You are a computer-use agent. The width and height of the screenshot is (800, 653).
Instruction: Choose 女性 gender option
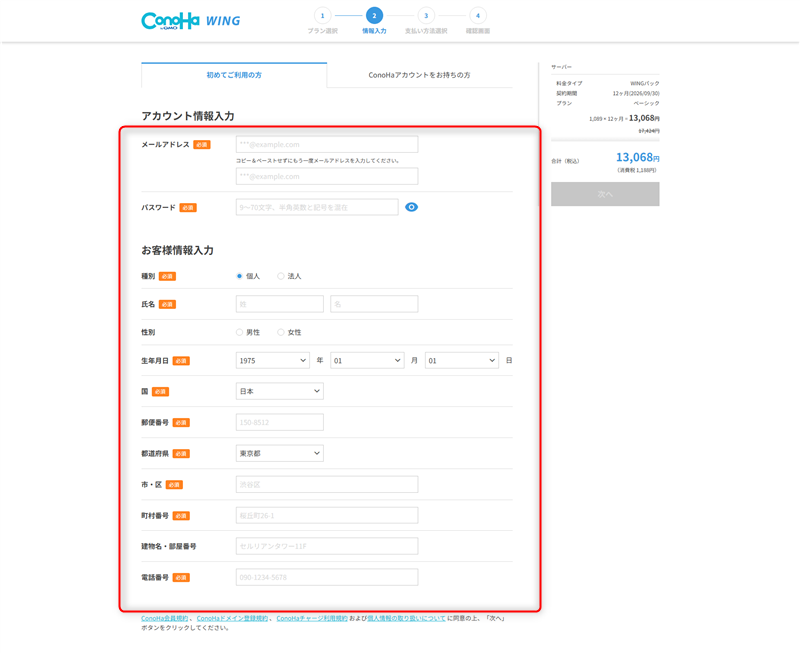click(281, 332)
